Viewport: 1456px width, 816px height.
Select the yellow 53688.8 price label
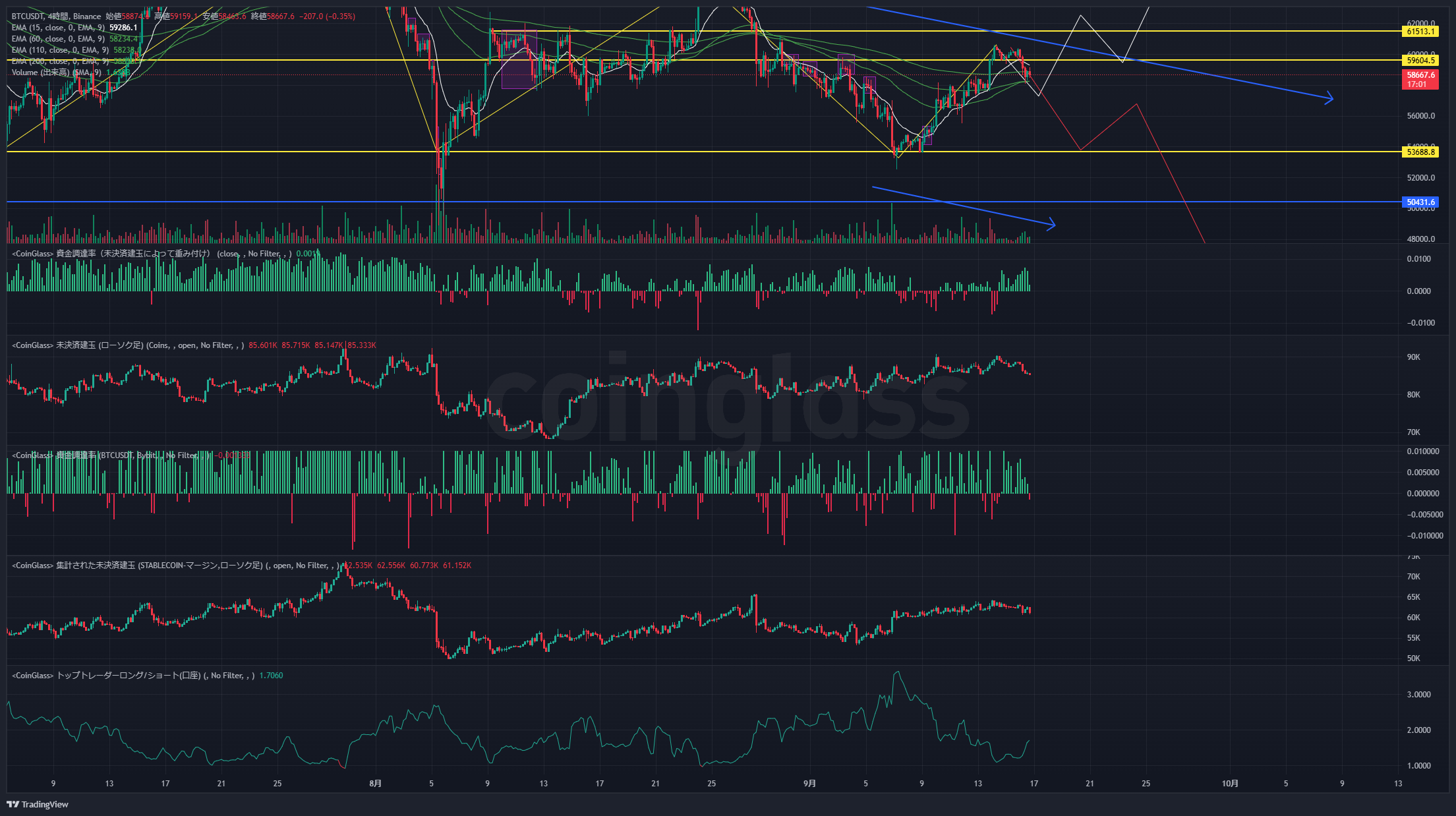point(1420,152)
